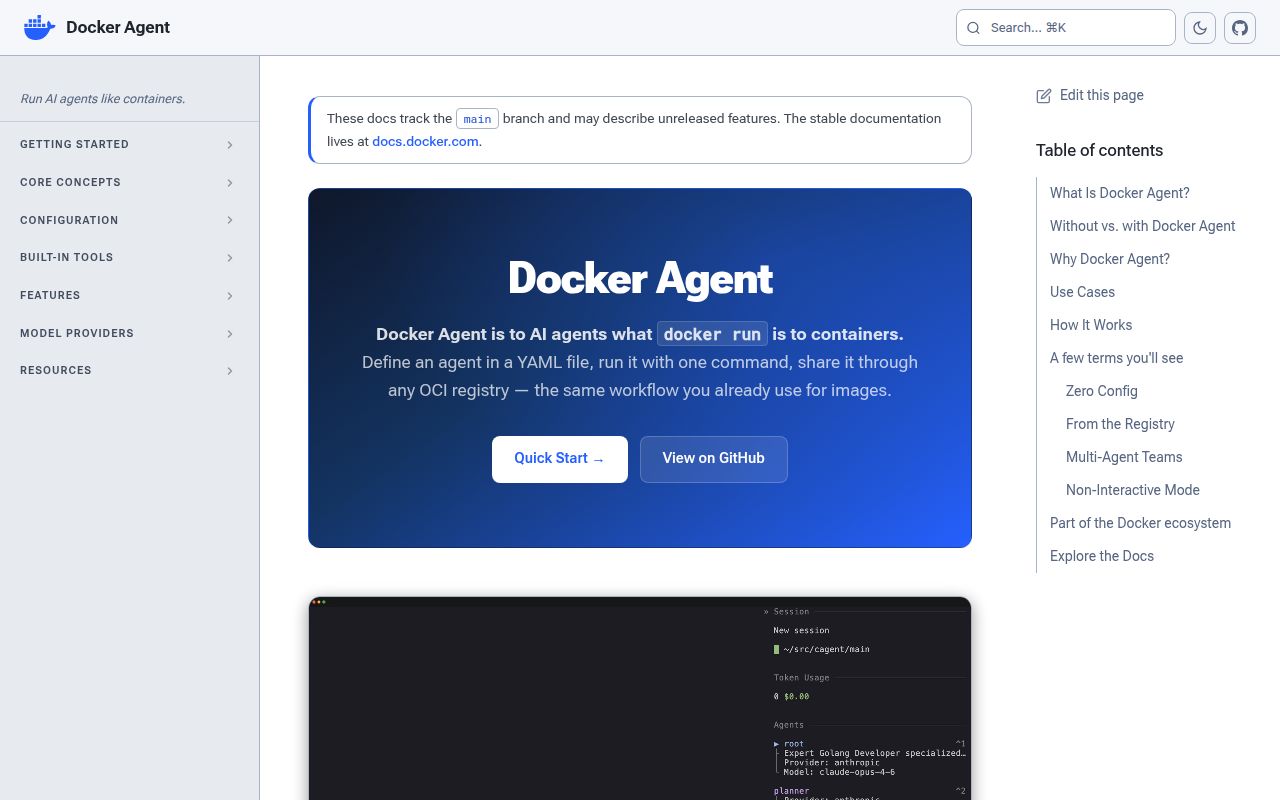Jump to Multi-Agent Teams subsection
This screenshot has width=1280, height=800.
1124,457
